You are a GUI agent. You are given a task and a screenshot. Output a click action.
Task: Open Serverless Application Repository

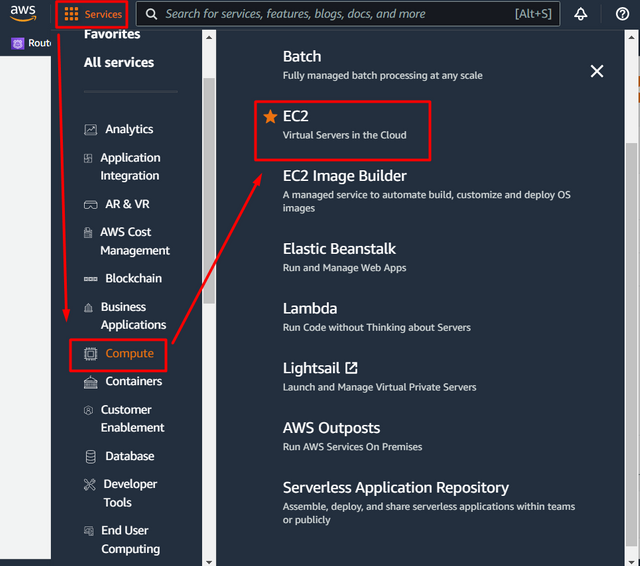tap(396, 488)
